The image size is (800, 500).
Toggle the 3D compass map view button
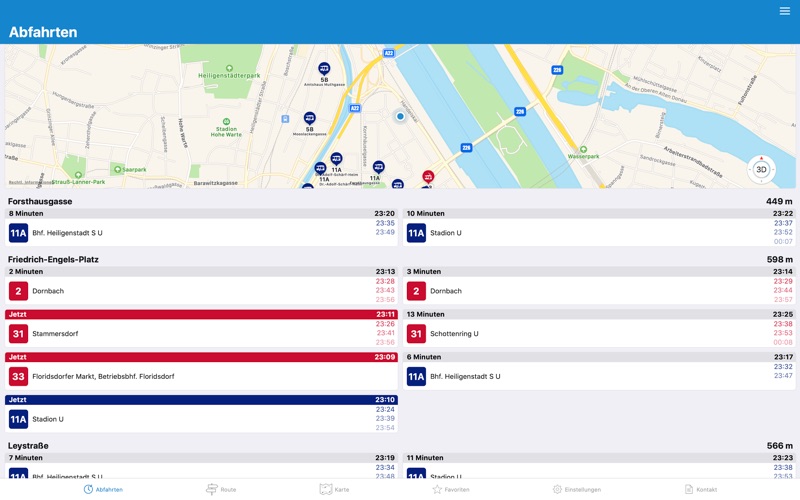tap(761, 169)
